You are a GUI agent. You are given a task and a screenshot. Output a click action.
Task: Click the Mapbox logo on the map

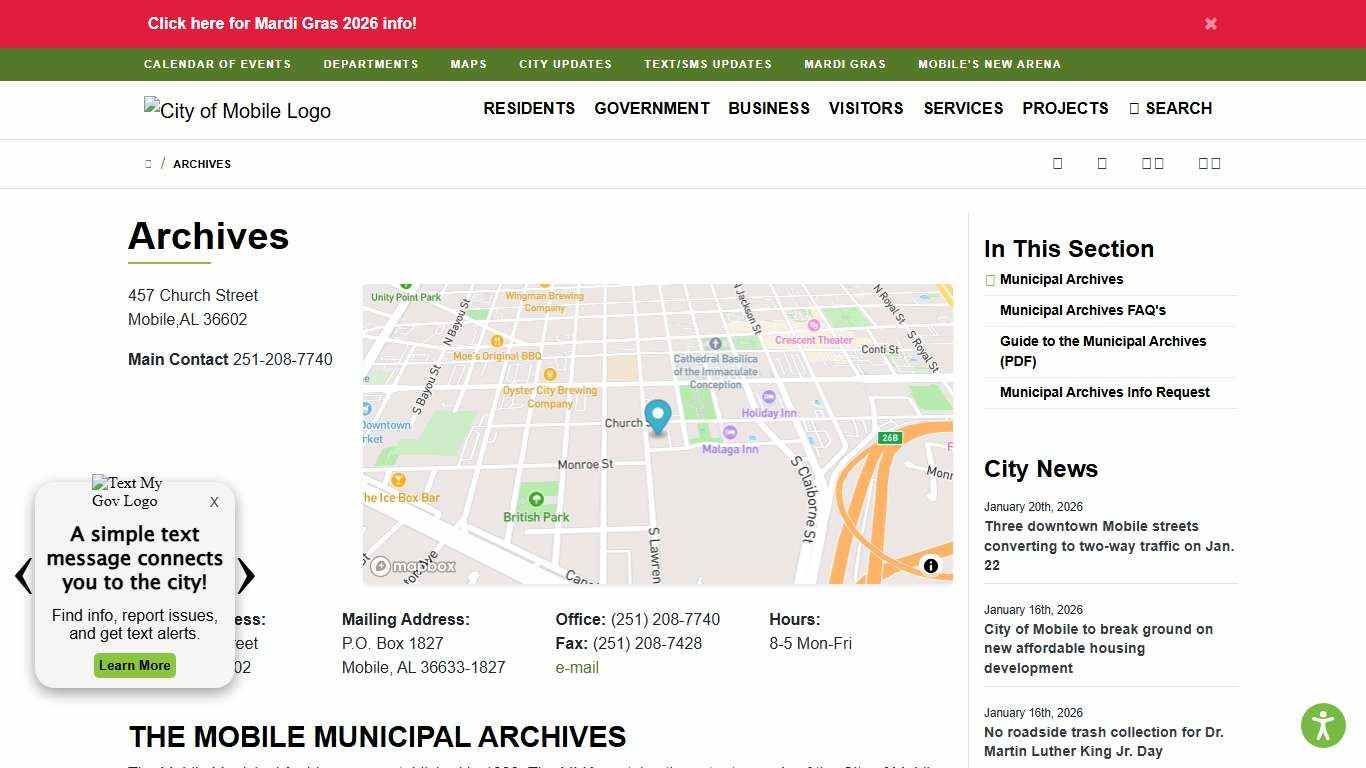pos(410,566)
